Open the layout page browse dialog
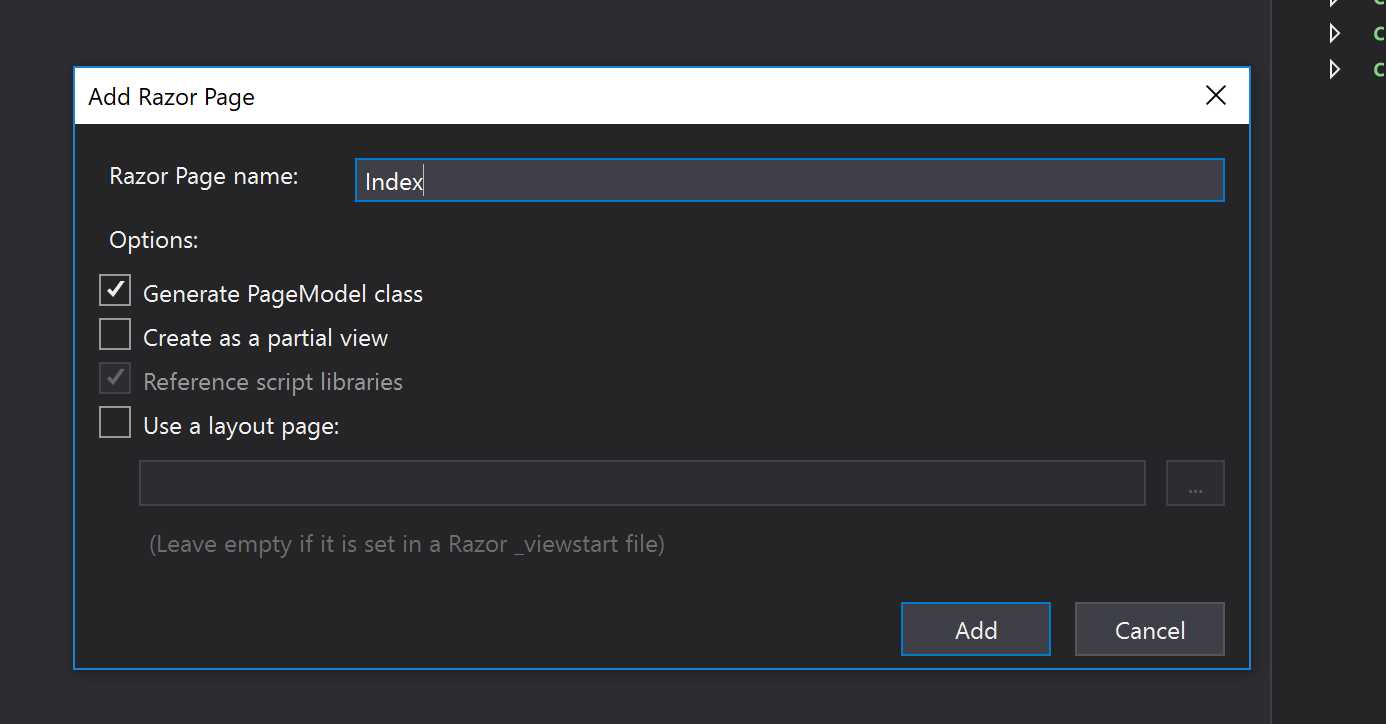The width and height of the screenshot is (1386, 724). click(1195, 482)
